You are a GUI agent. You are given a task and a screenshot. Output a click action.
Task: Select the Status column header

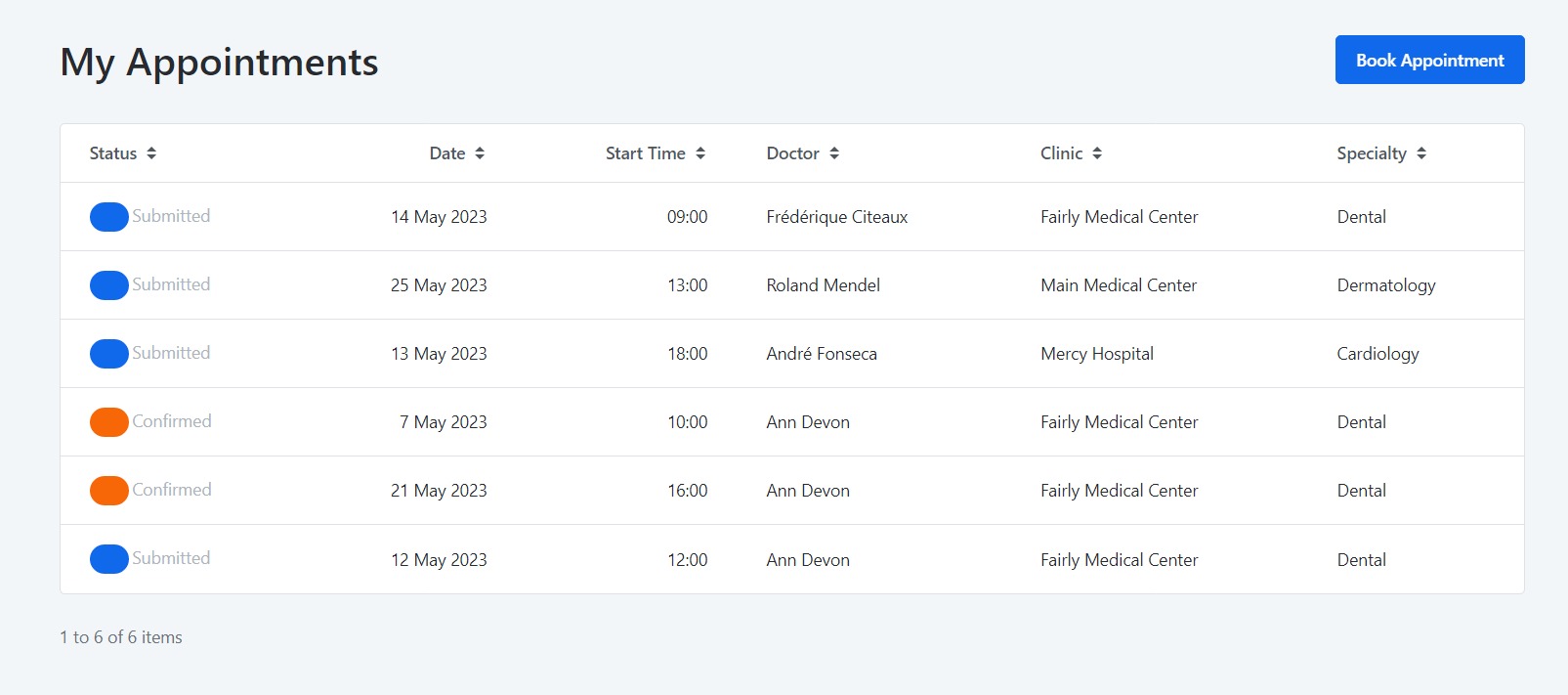click(113, 153)
